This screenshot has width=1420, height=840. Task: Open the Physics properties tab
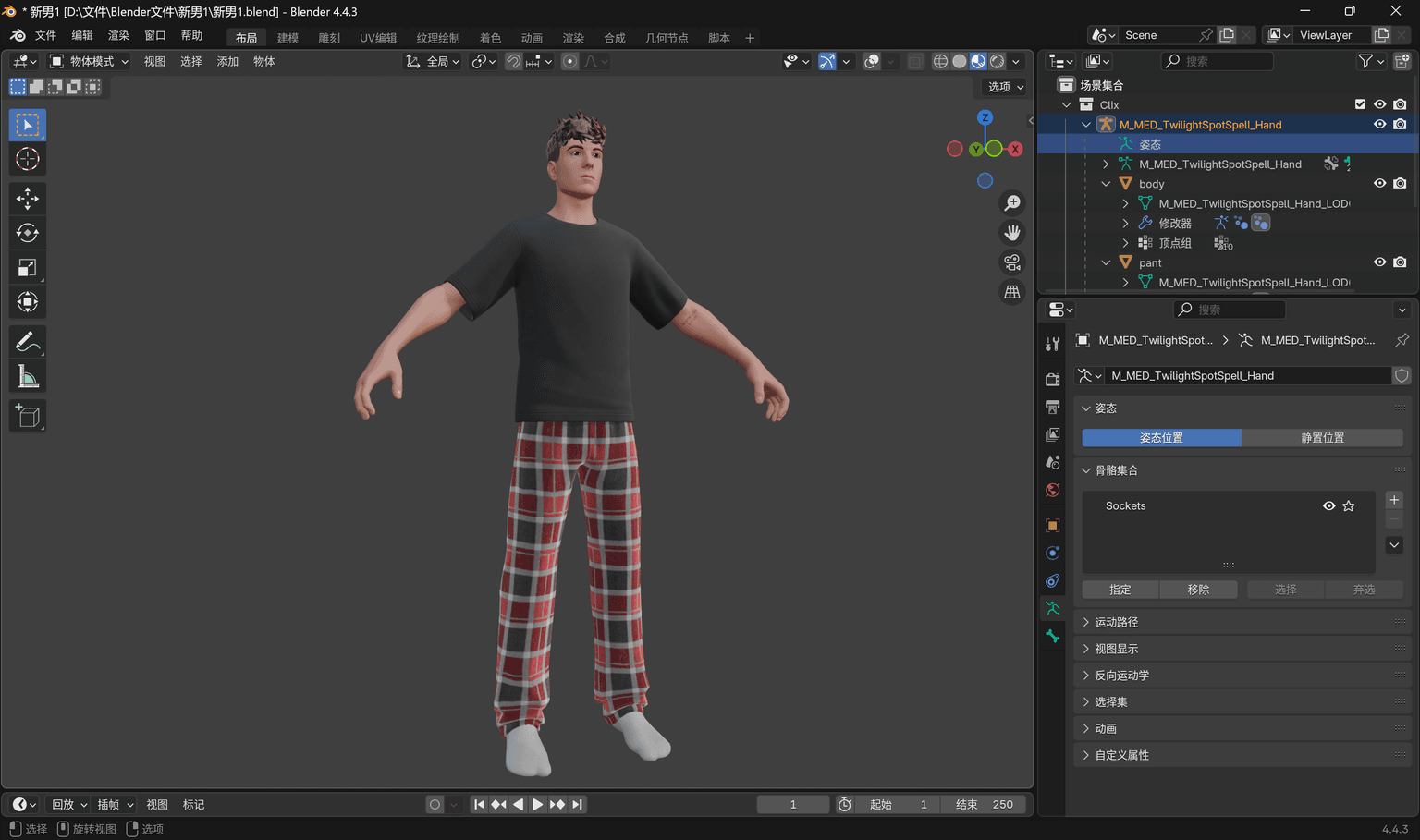point(1052,553)
